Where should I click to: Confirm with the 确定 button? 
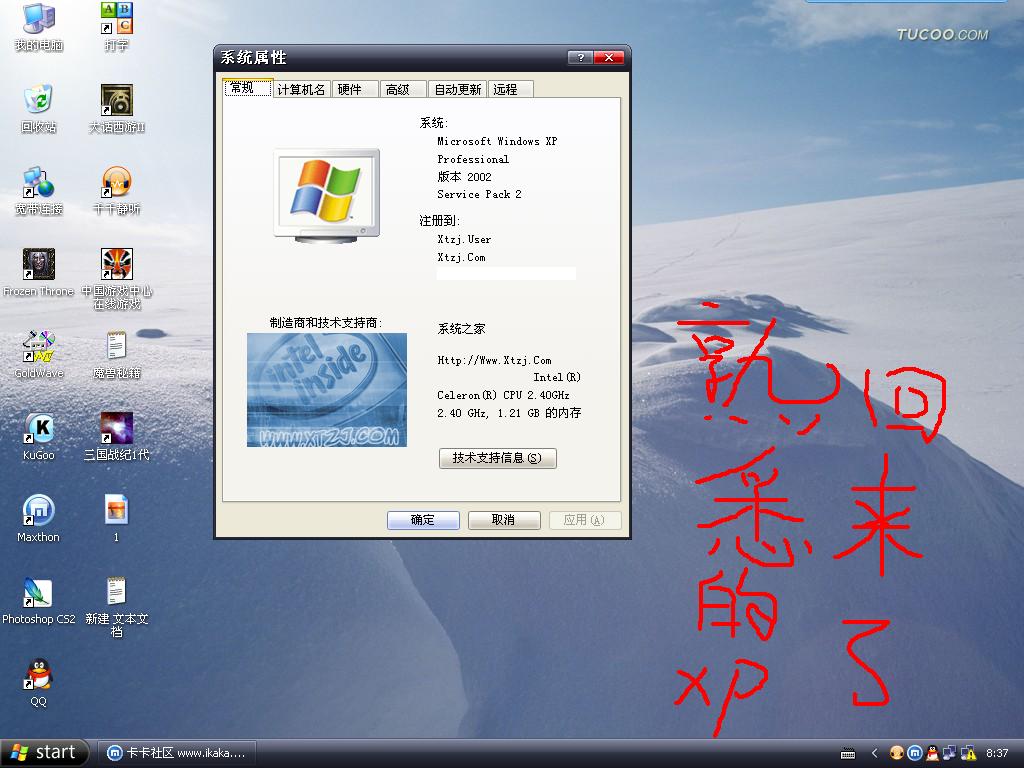pos(423,520)
